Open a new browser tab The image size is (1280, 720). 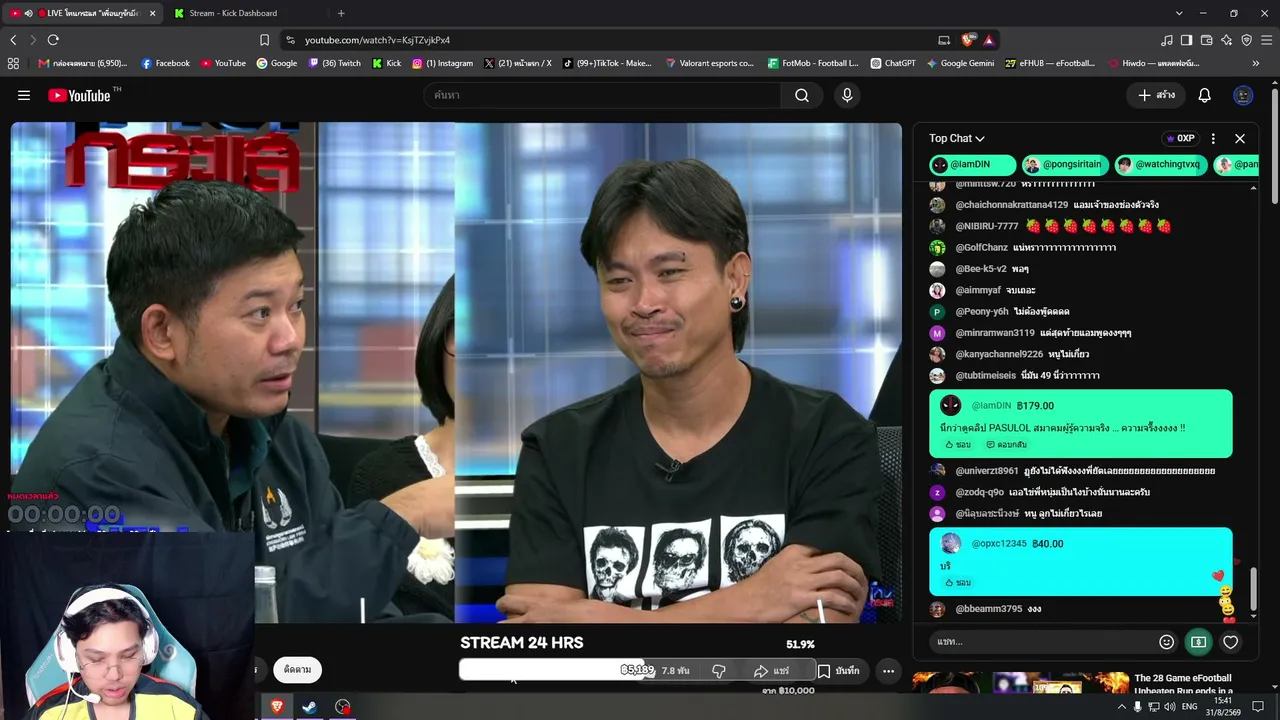point(341,13)
